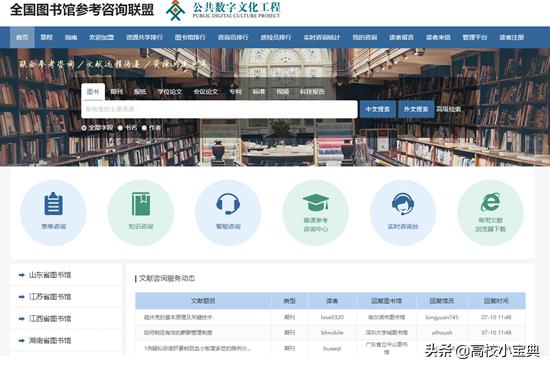Viewport: 550px width, 368px height.
Task: Switch to the 专利 search tab
Action: point(235,92)
